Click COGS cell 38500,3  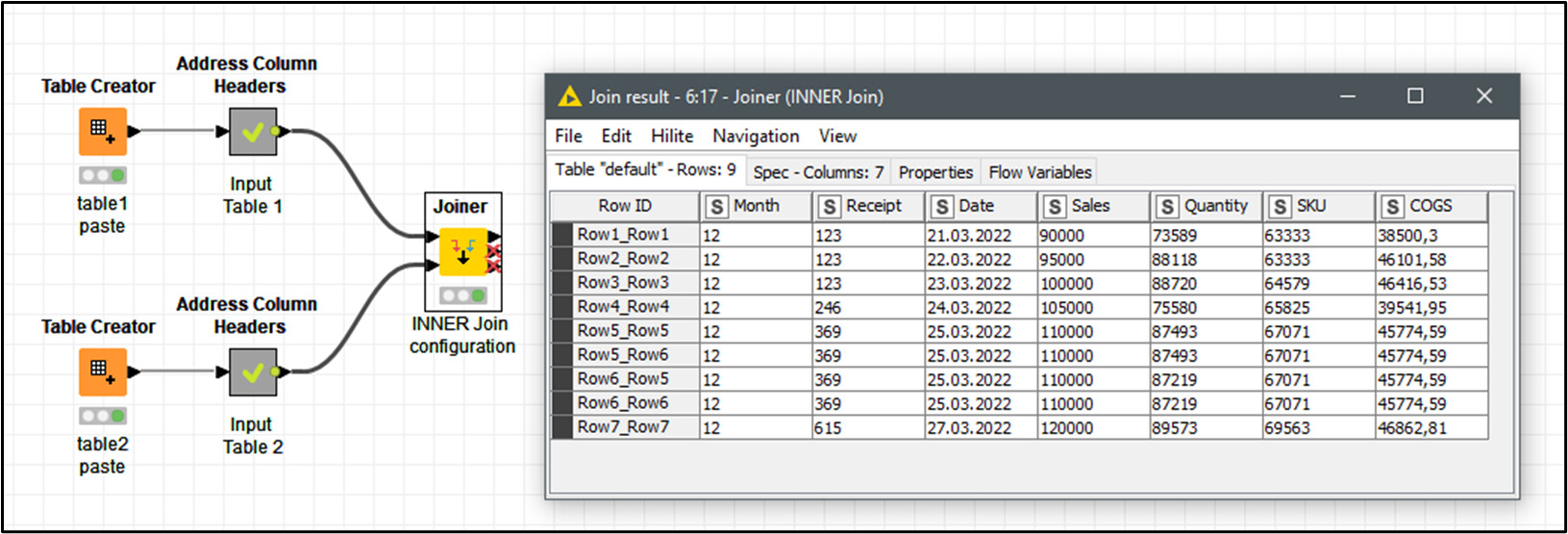click(1431, 235)
